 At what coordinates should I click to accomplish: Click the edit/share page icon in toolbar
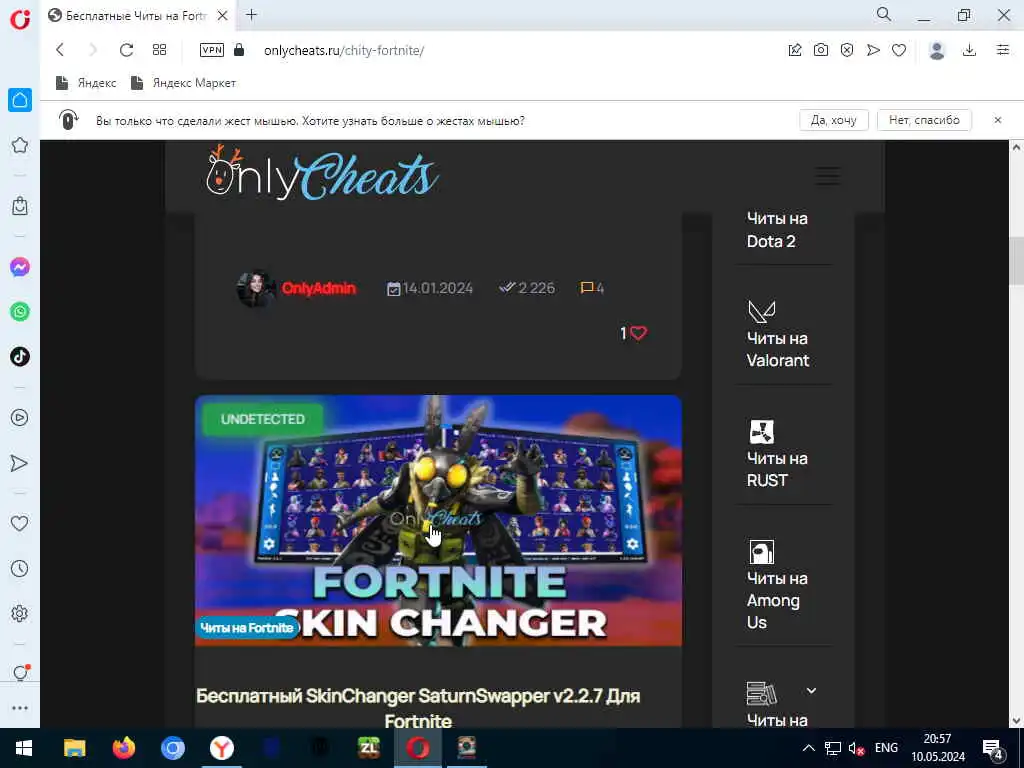(795, 50)
